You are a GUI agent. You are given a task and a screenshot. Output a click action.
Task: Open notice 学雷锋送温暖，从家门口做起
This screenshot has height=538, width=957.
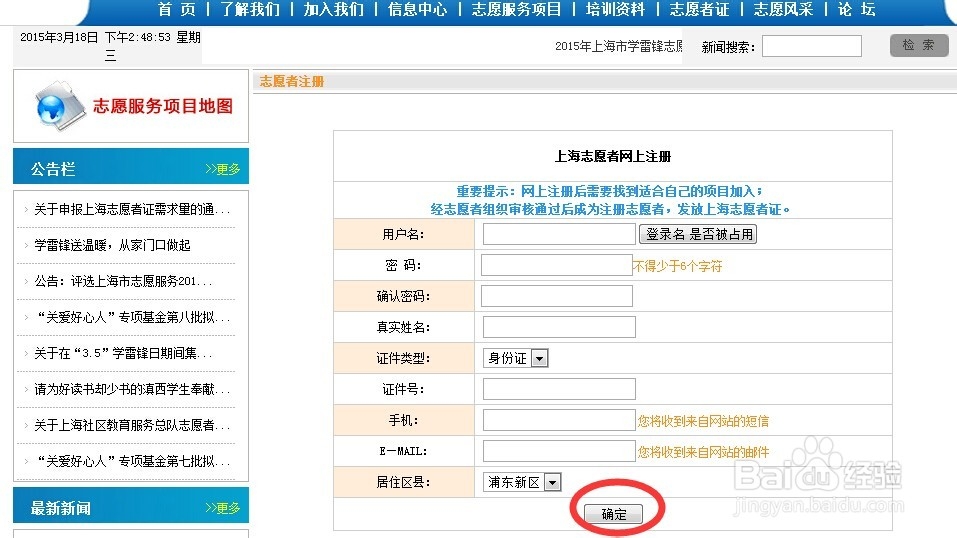[112, 245]
